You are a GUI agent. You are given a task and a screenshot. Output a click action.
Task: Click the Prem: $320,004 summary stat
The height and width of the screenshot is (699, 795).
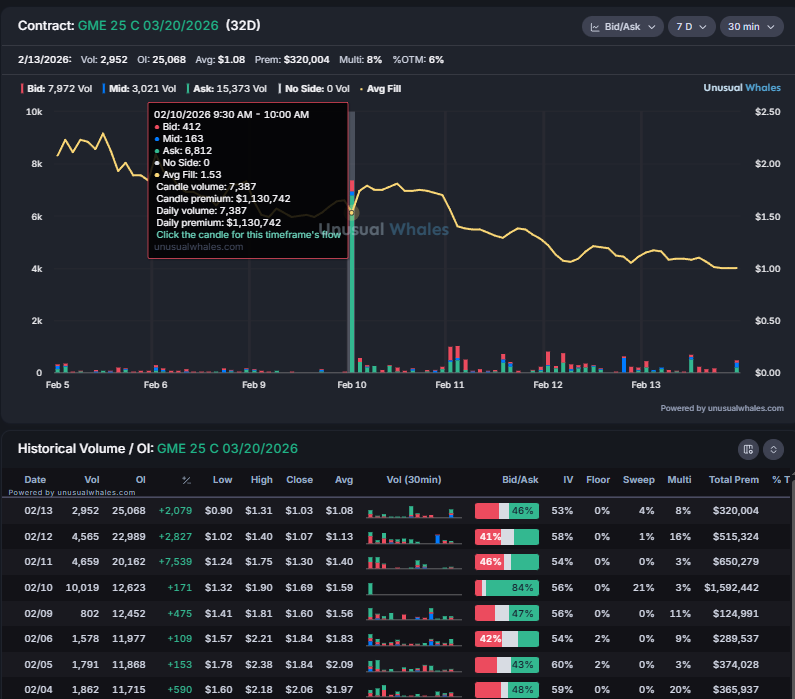pyautogui.click(x=292, y=60)
